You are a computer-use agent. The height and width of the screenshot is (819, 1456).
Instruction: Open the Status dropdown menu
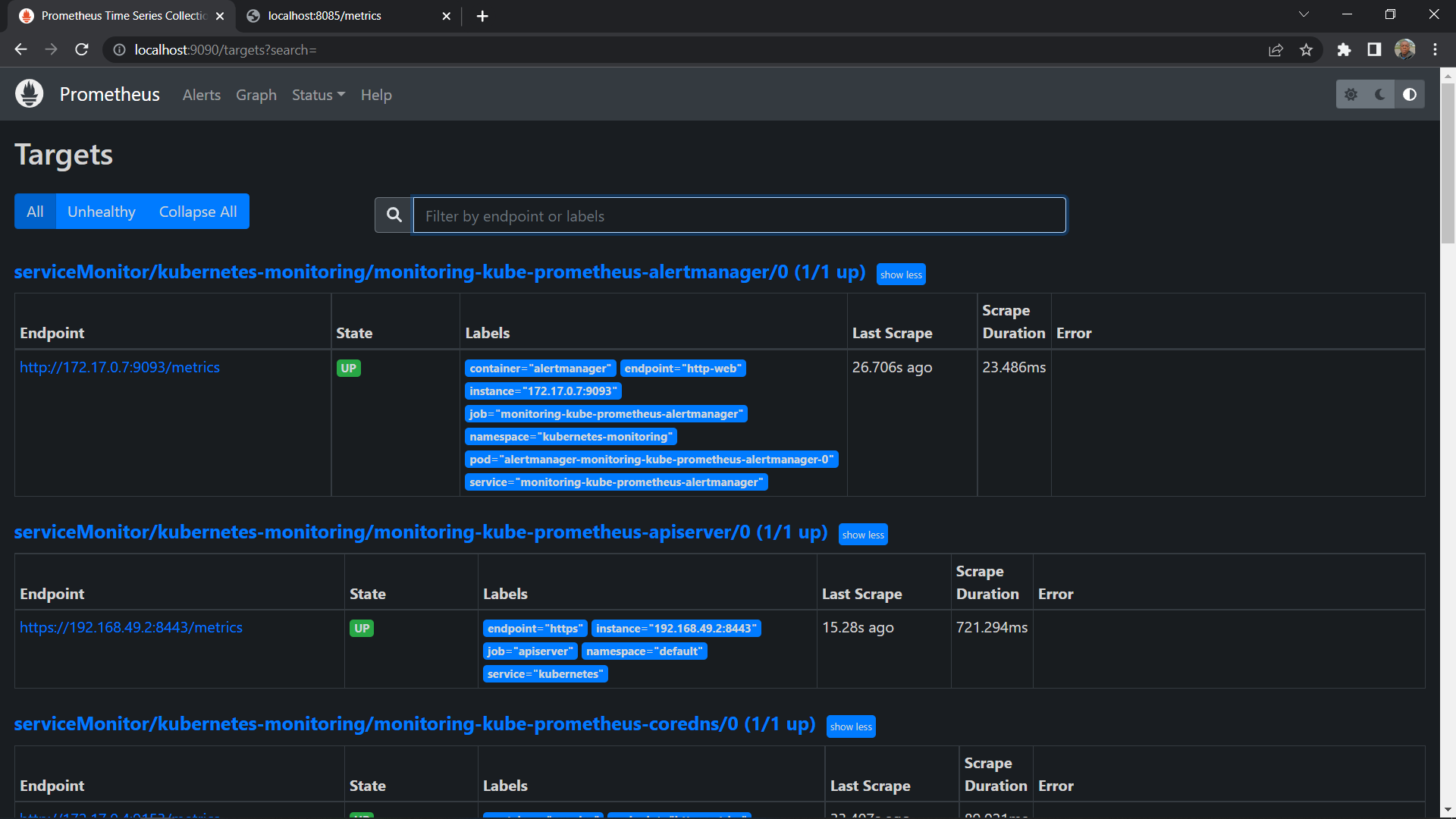318,95
